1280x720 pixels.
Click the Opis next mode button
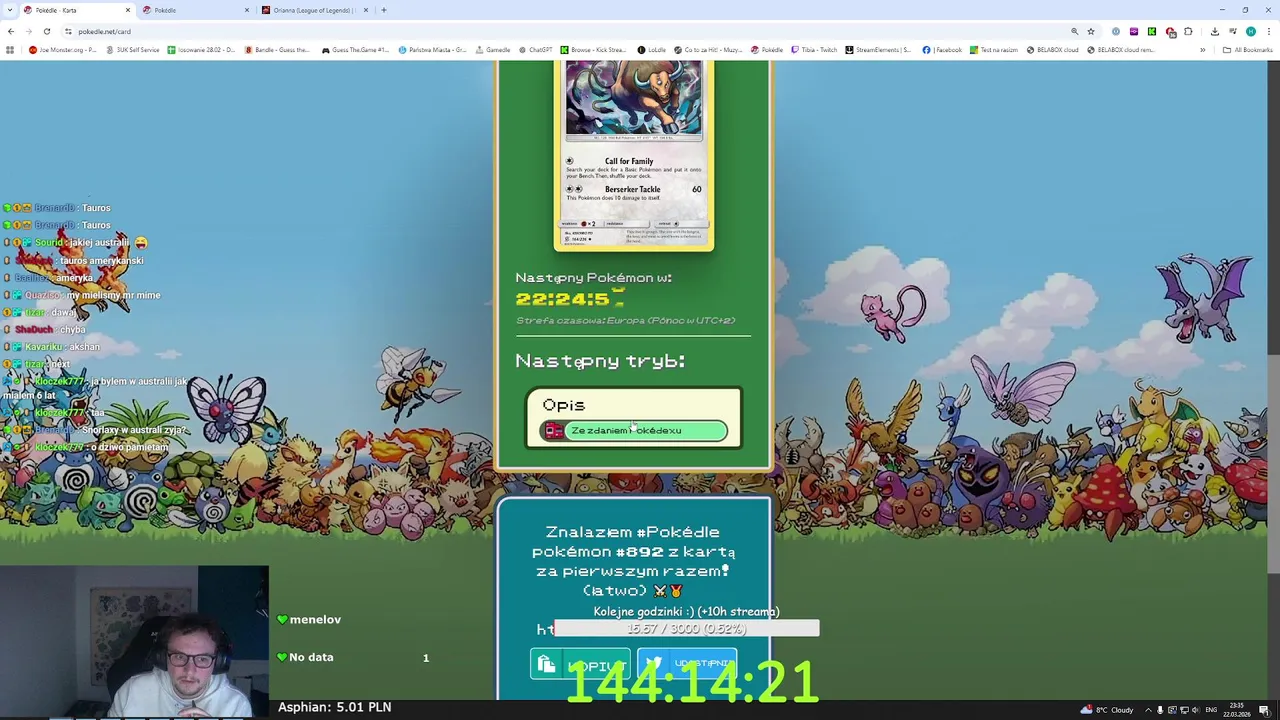point(634,418)
